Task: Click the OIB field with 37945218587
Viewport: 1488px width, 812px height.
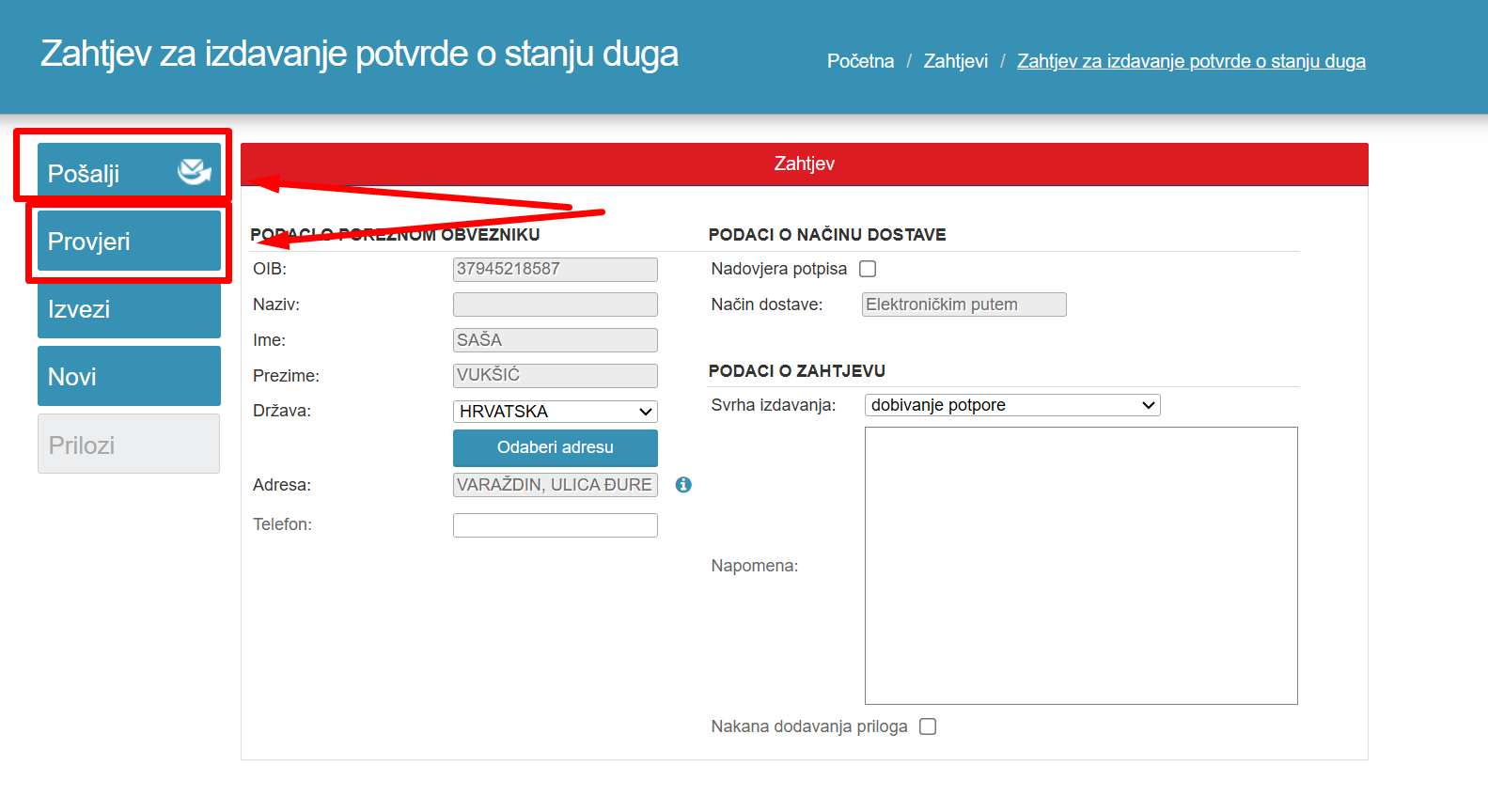Action: pyautogui.click(x=556, y=270)
